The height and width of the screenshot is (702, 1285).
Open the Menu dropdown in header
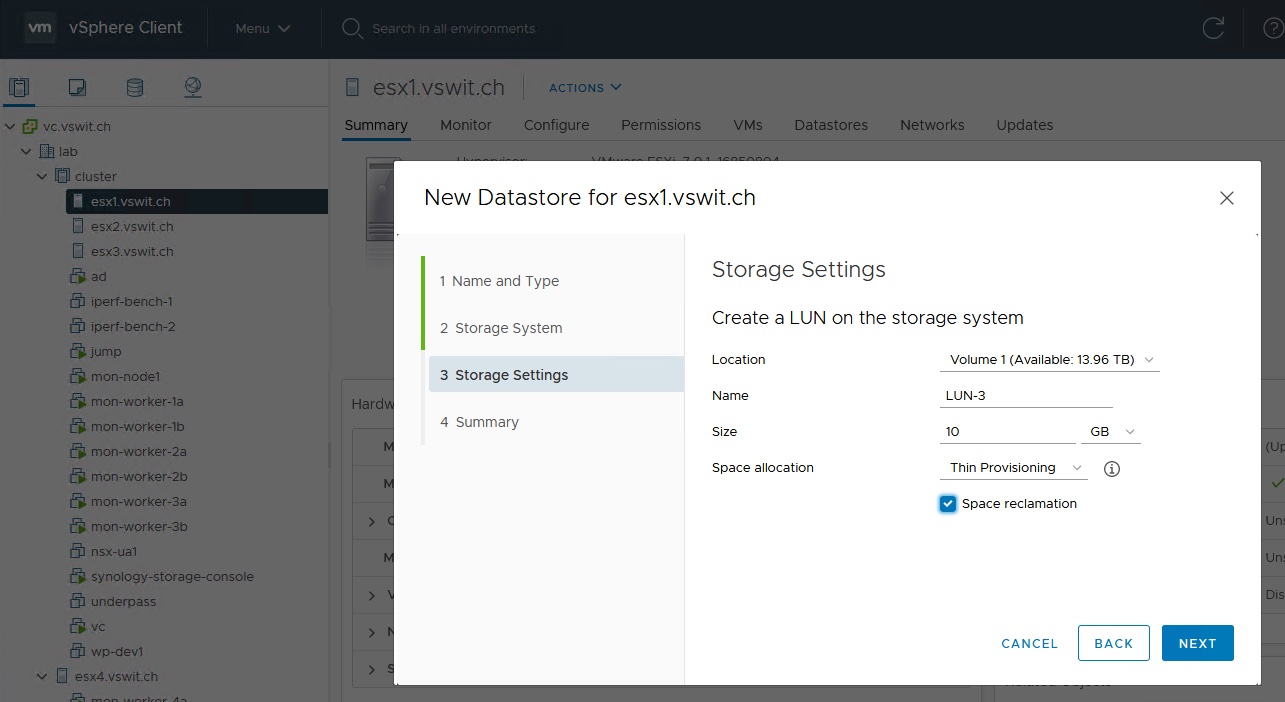262,28
